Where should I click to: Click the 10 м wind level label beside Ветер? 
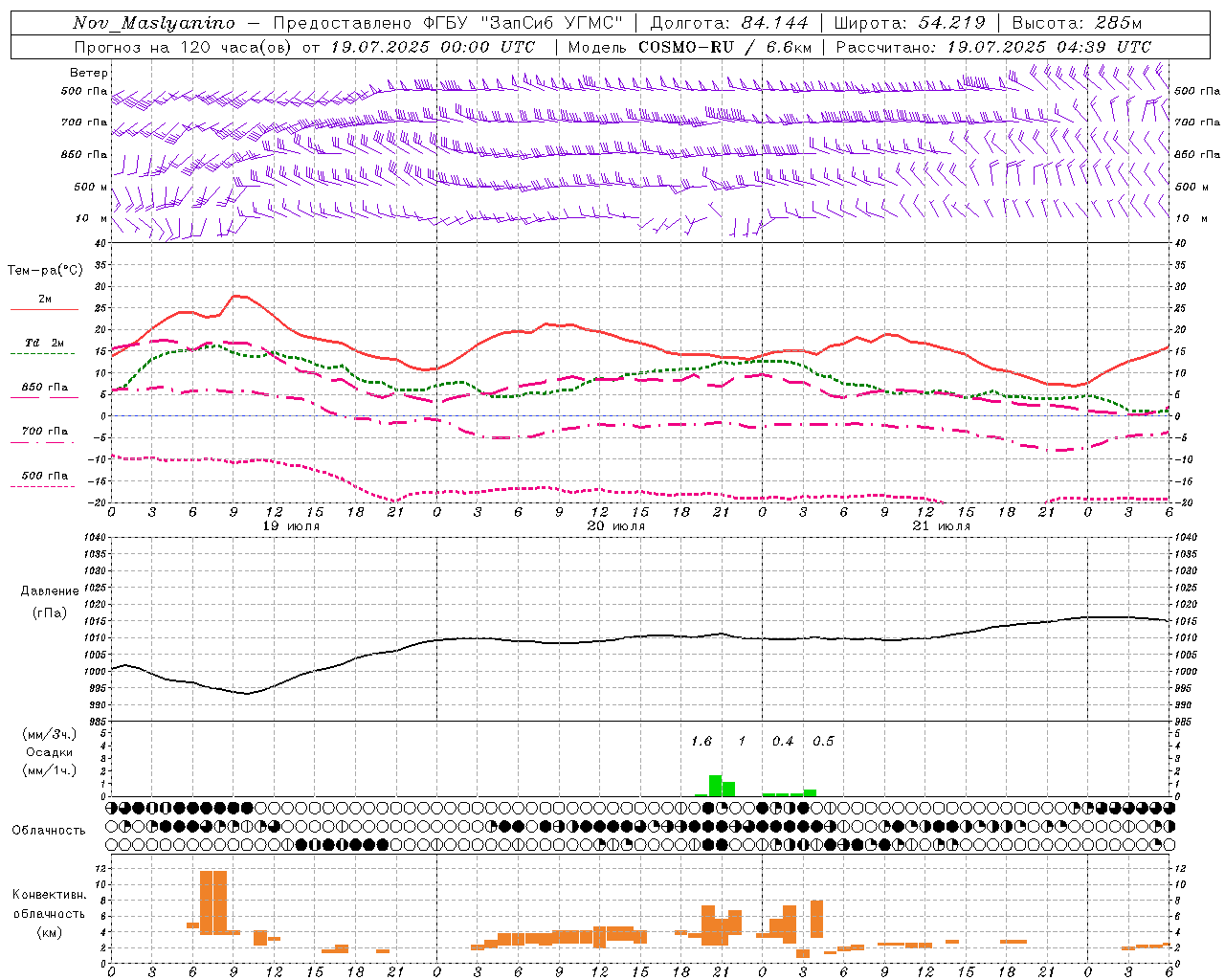point(93,218)
